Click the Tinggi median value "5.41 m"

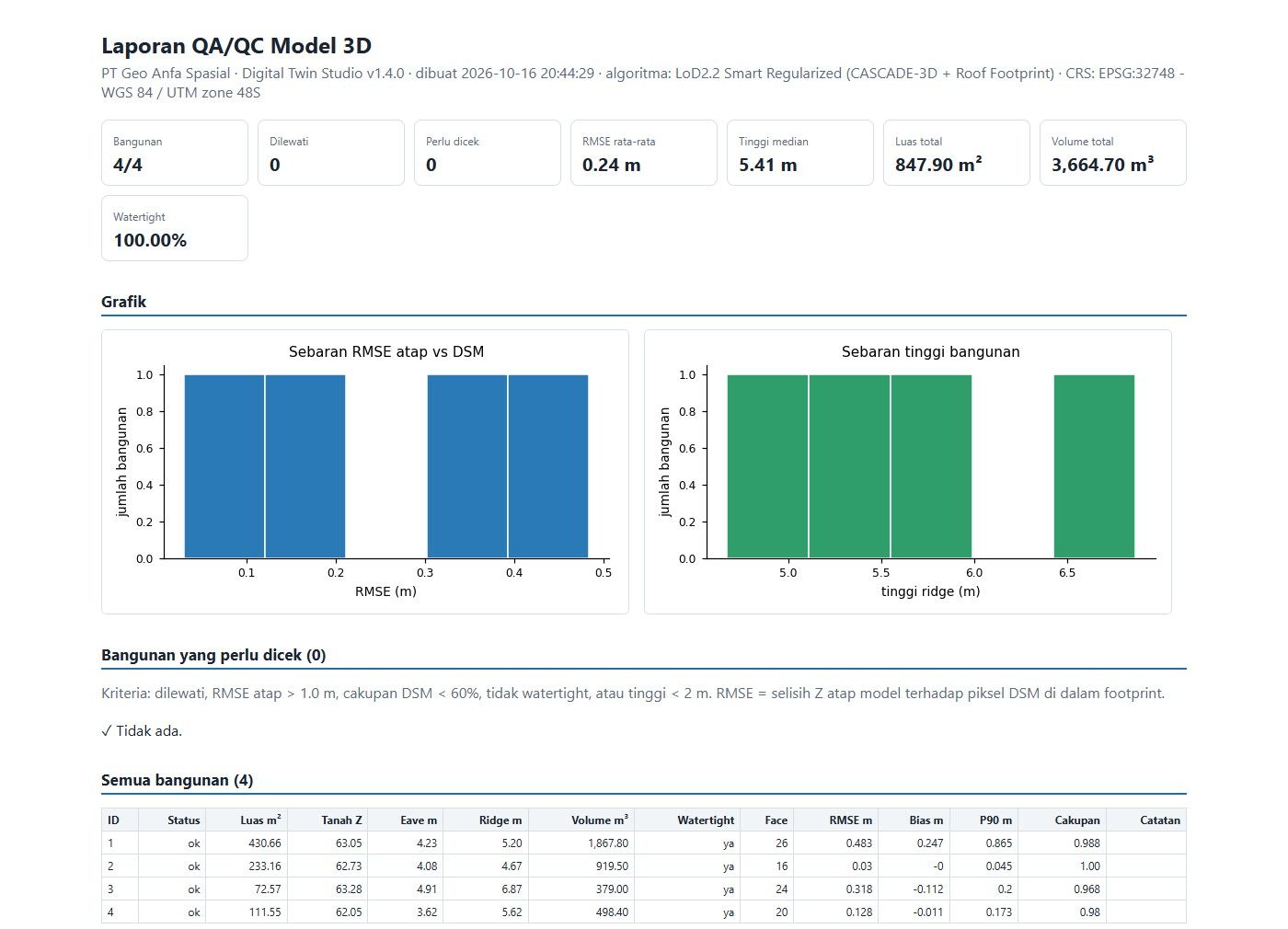(x=768, y=166)
